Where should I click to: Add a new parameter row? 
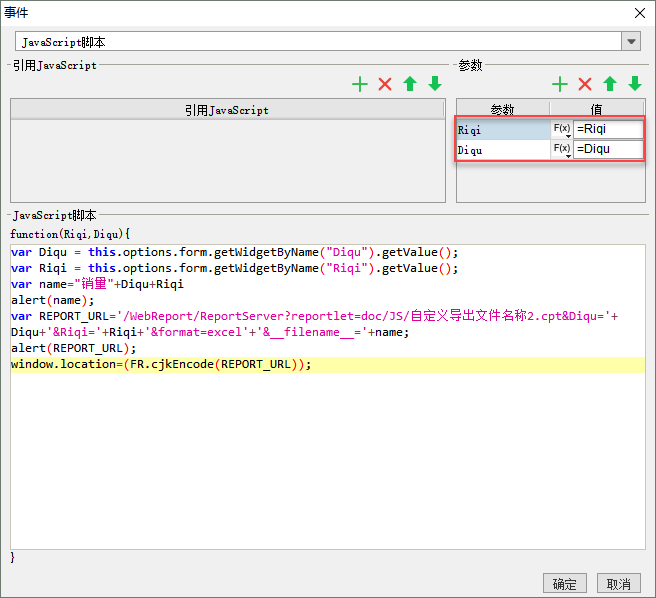(x=560, y=84)
